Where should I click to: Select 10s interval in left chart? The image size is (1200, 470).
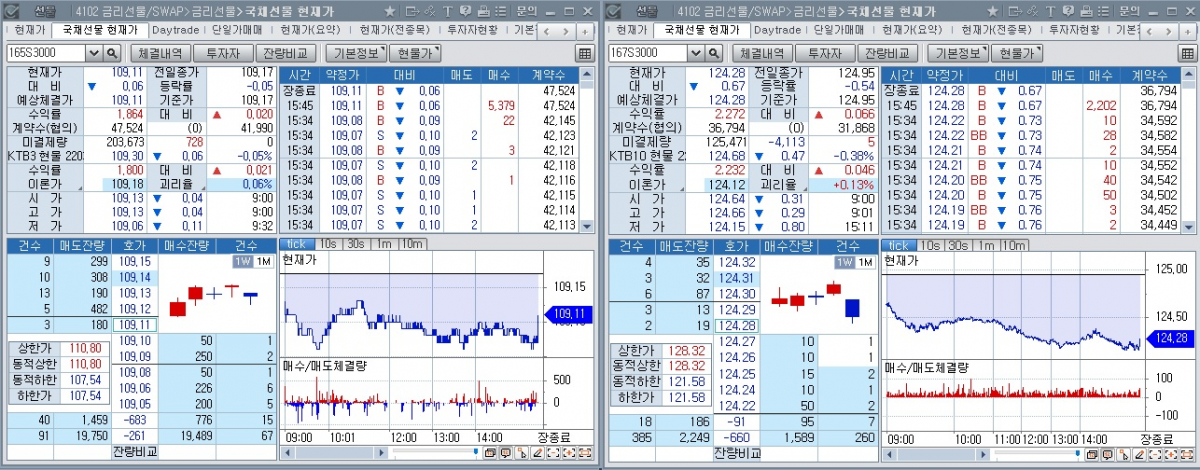click(x=327, y=245)
